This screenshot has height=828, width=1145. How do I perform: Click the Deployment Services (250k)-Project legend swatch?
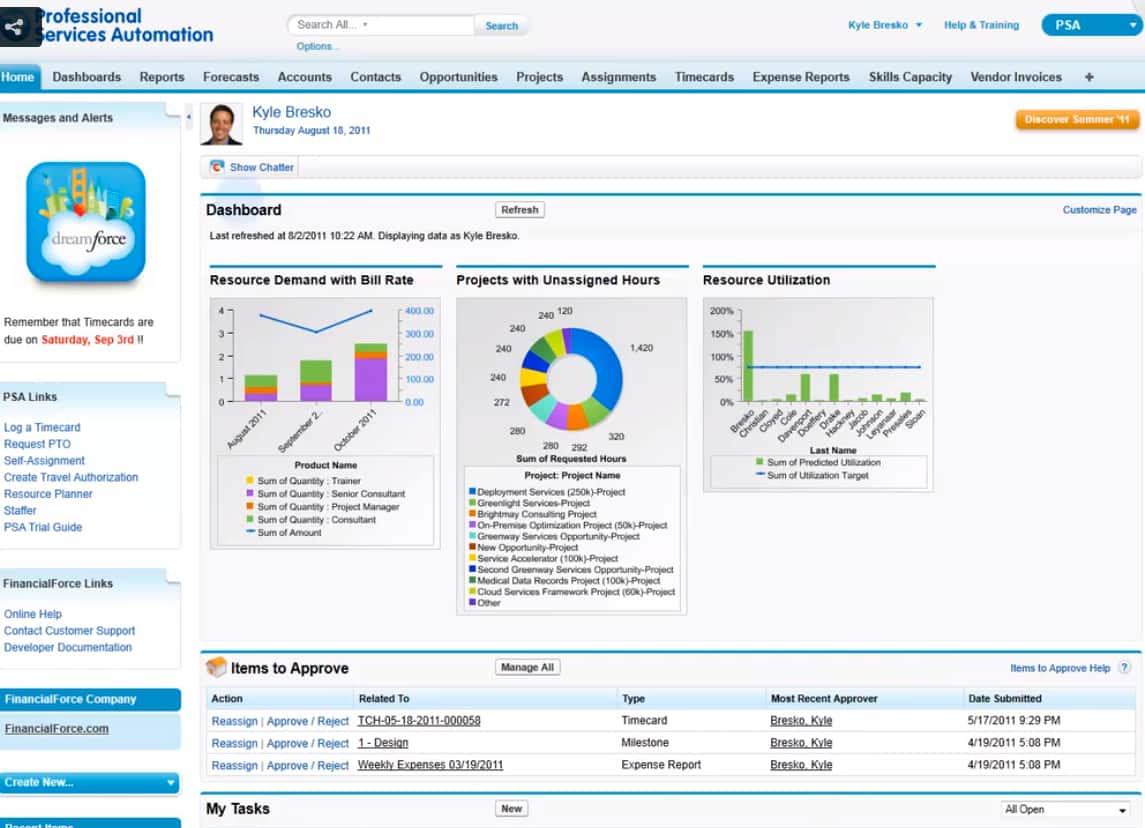point(472,492)
